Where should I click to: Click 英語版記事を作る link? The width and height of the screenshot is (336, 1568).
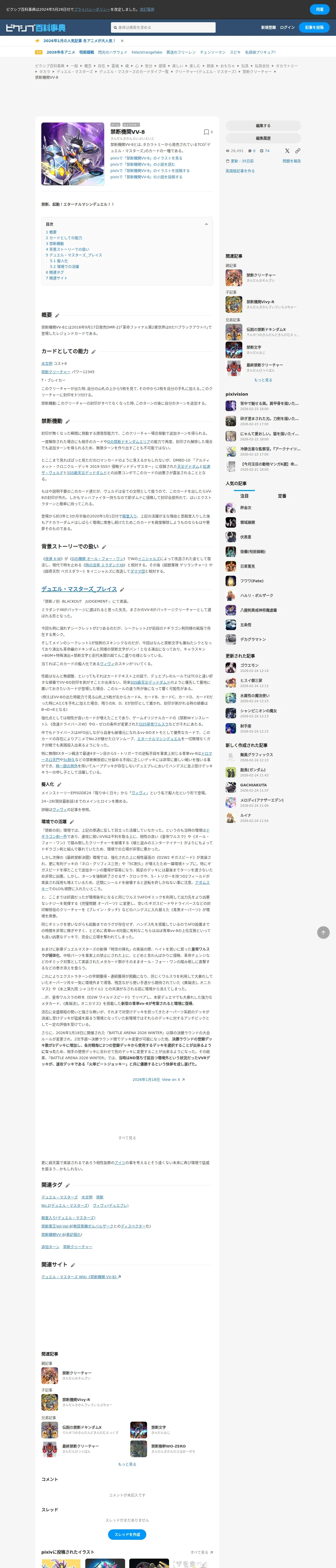tap(240, 171)
